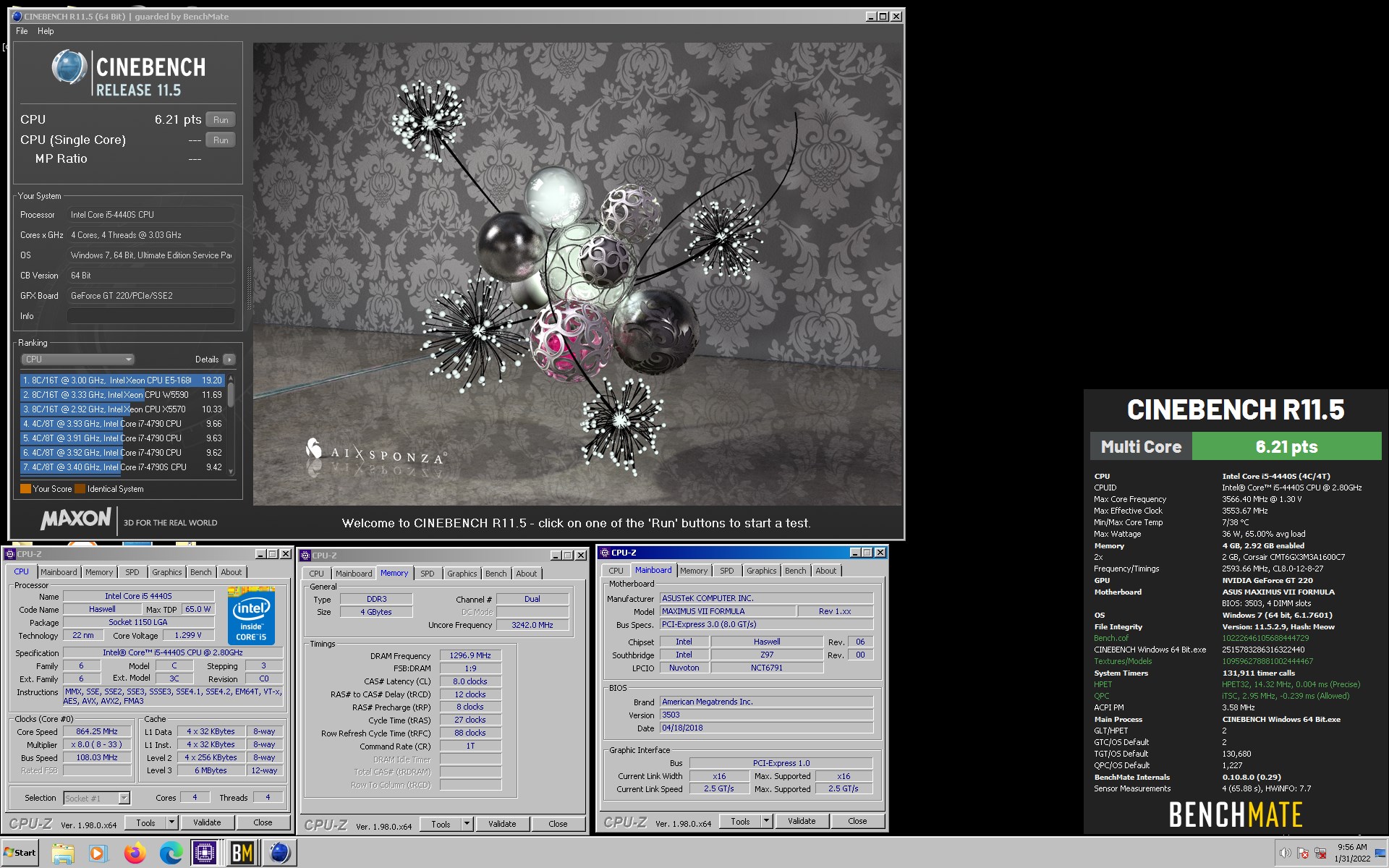1389x868 pixels.
Task: Open the network status tray icon
Action: point(1320,853)
